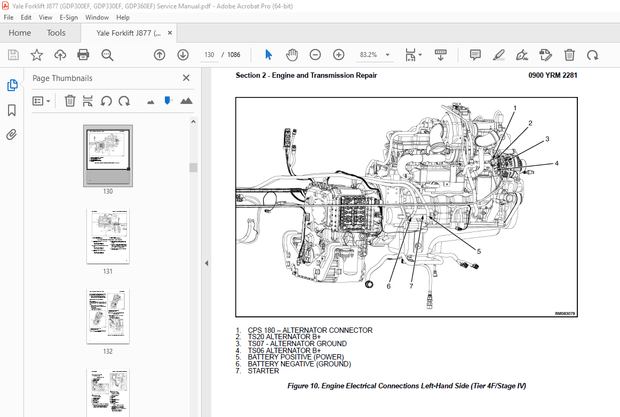Click thumbnails panel scrollbar handle
Image resolution: width=620 pixels, height=417 pixels.
coord(193,168)
